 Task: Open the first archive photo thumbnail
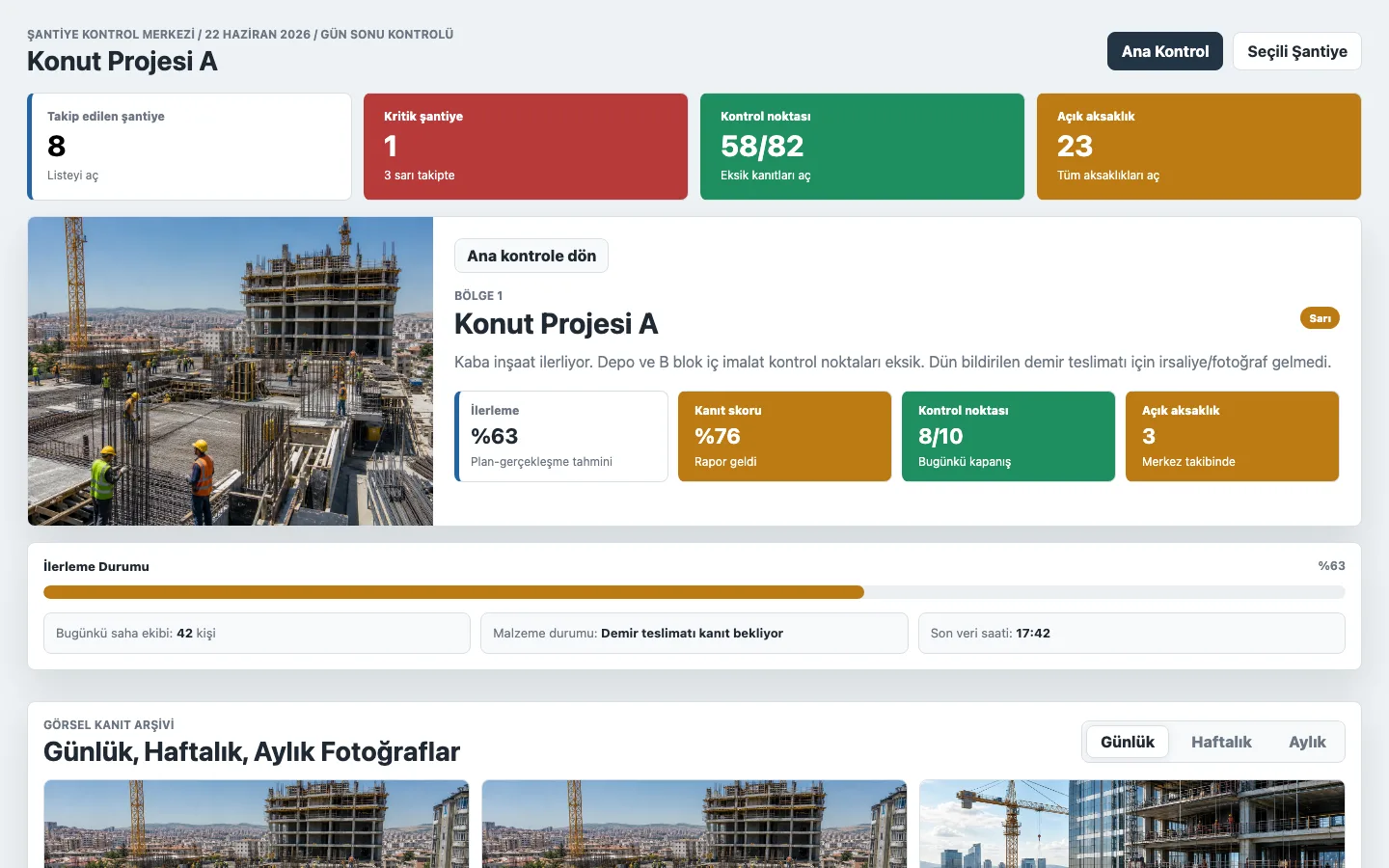[x=257, y=824]
